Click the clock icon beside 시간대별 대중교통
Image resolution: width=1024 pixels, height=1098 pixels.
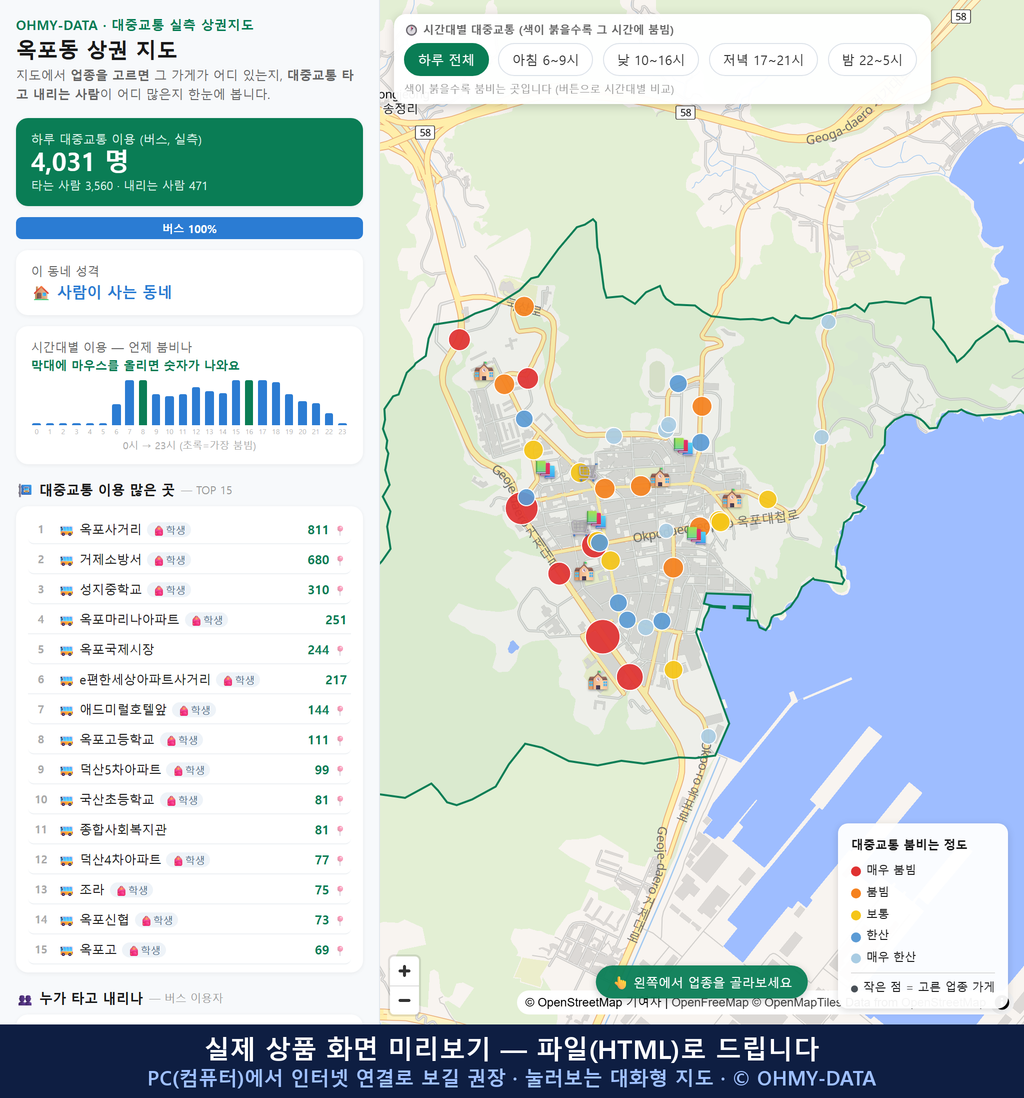pos(411,30)
